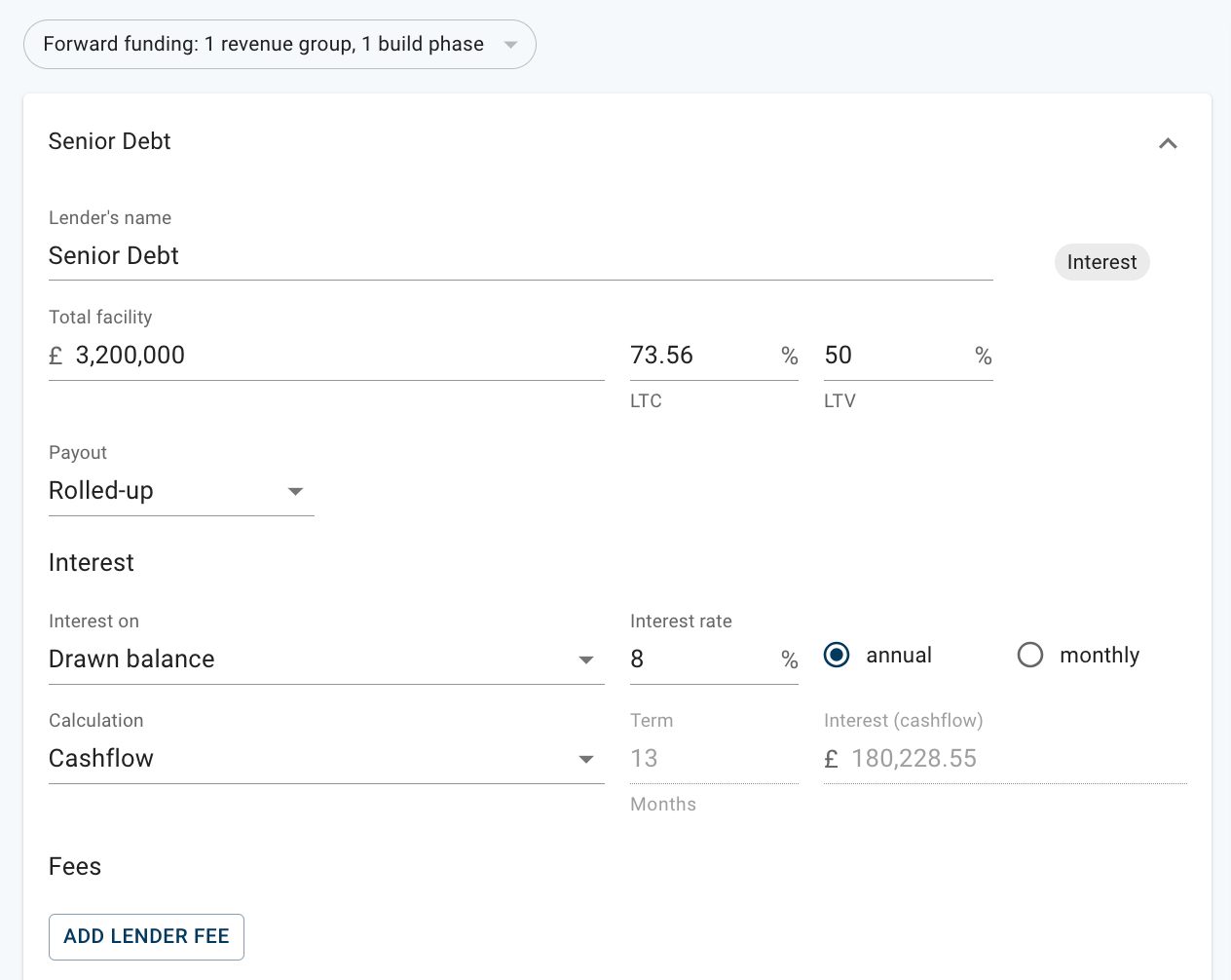Collapse the Senior Debt panel chevron

click(1168, 143)
